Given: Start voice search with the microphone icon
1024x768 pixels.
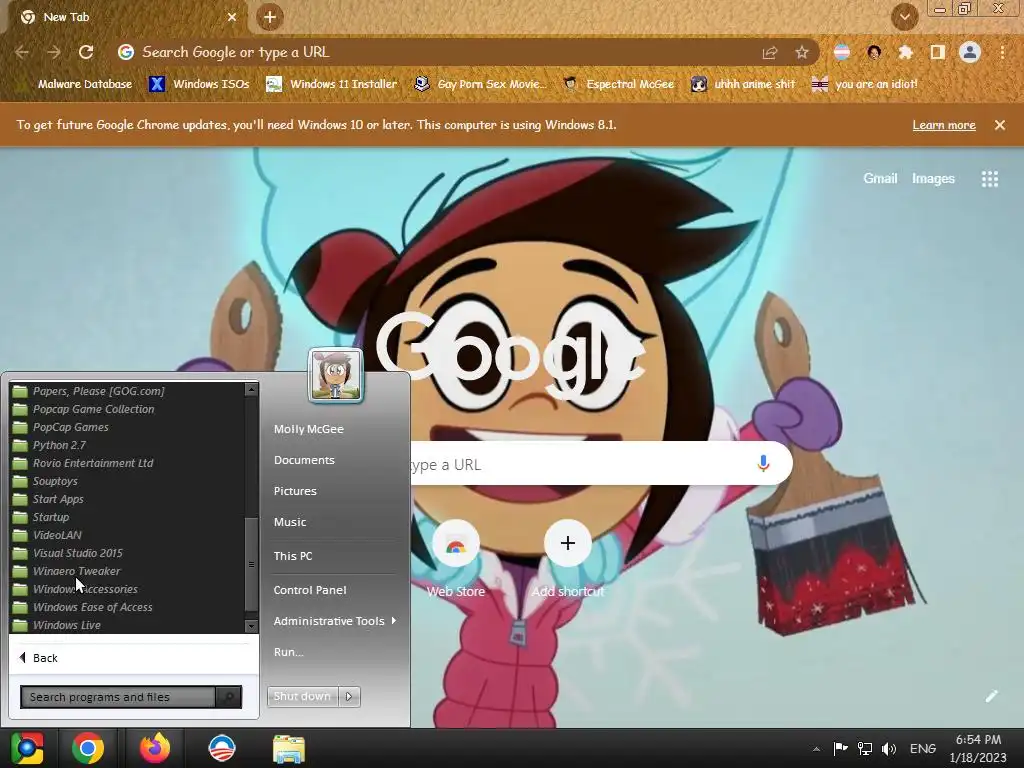Looking at the screenshot, I should (763, 464).
